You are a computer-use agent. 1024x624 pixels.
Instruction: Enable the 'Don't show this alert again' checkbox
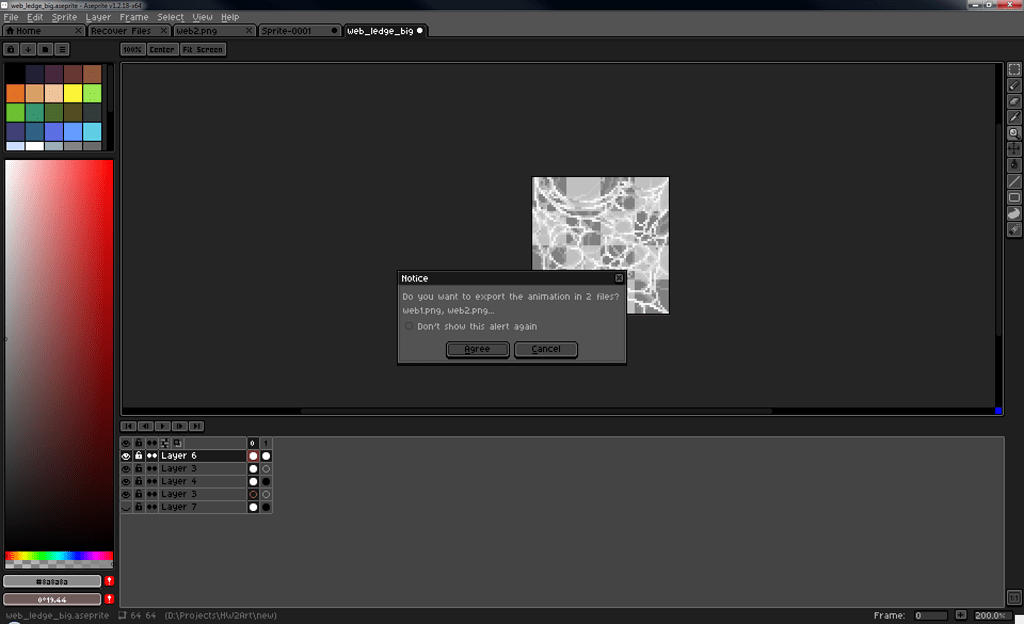pos(409,326)
